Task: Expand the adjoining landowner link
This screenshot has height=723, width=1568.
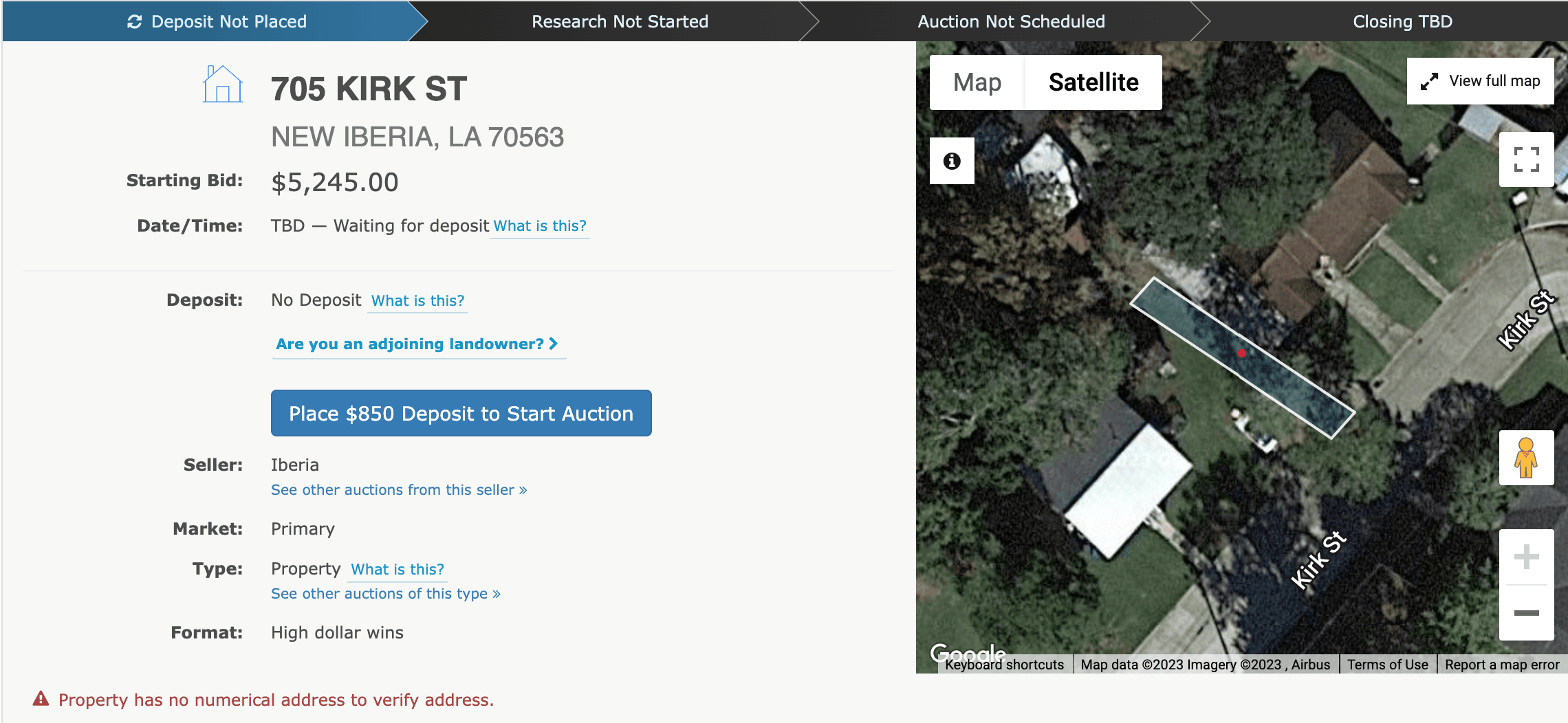Action: 417,344
